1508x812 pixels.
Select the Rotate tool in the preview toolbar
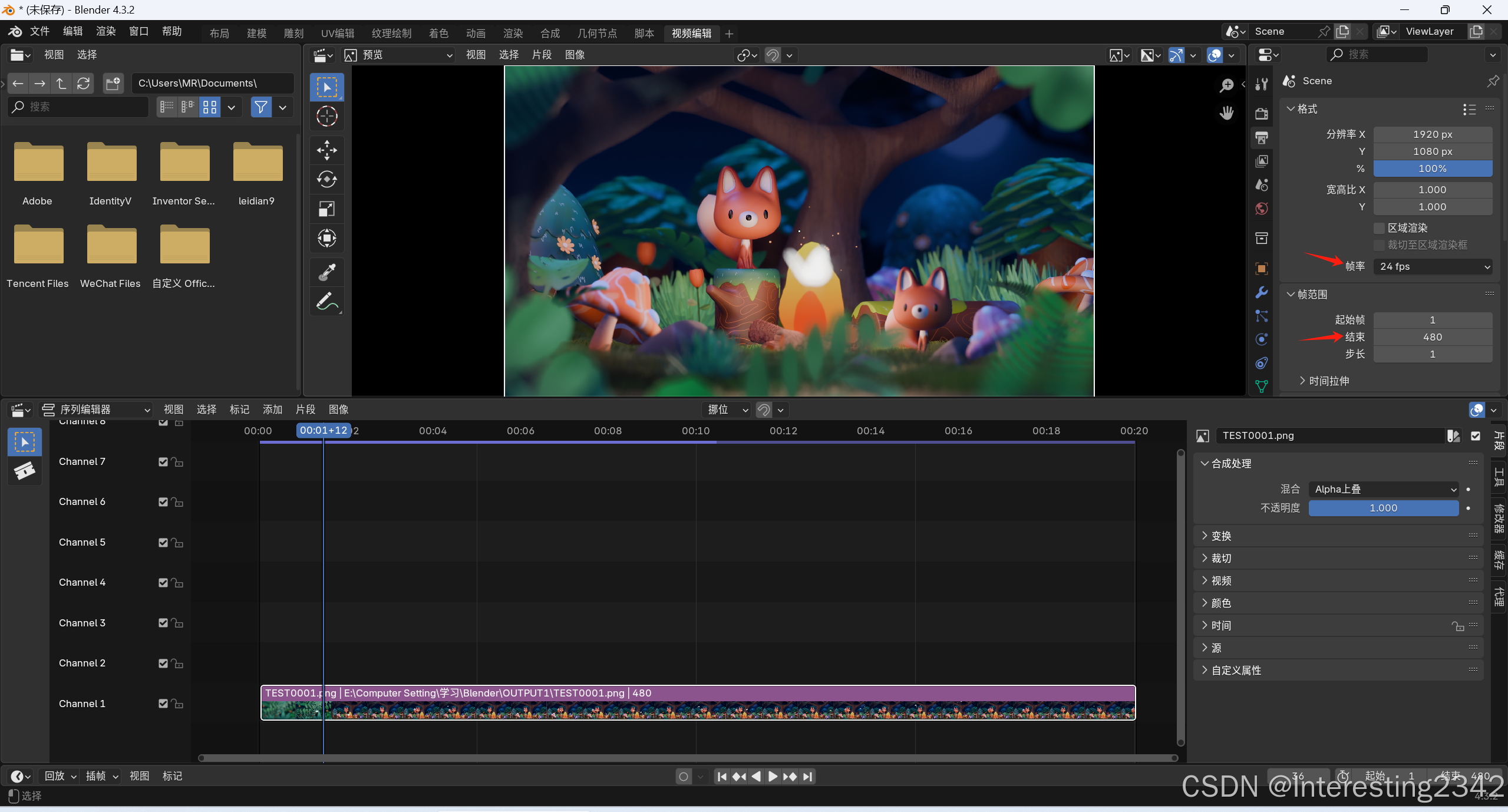coord(327,179)
